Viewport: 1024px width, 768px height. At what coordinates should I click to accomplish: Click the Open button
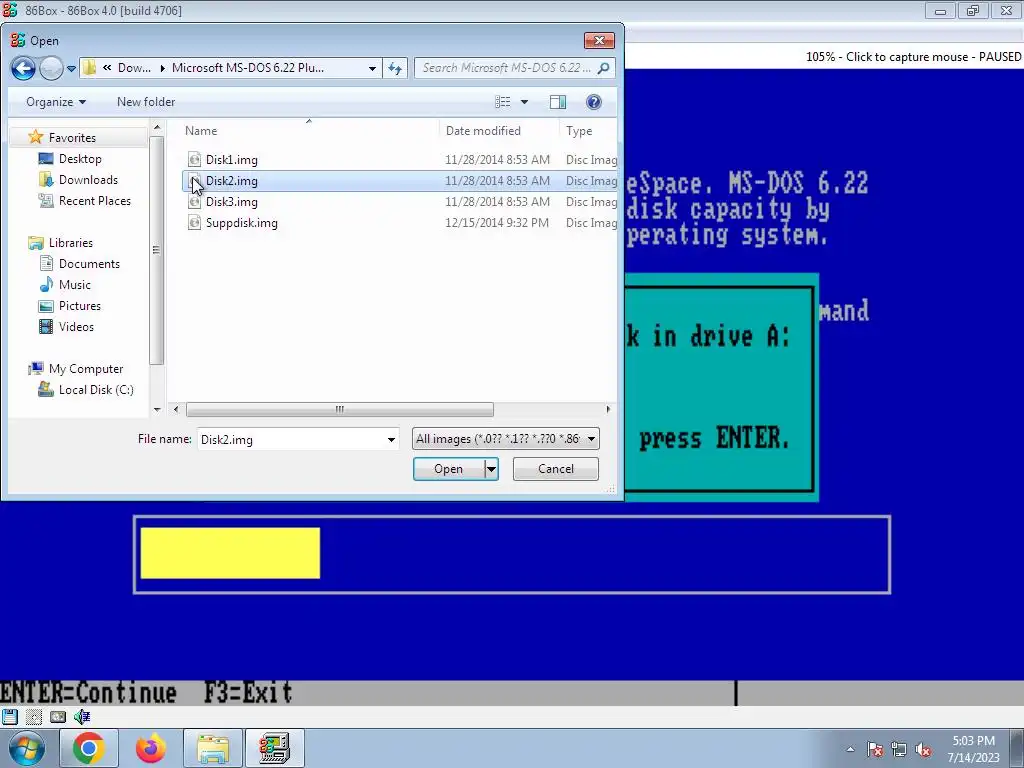pyautogui.click(x=449, y=469)
